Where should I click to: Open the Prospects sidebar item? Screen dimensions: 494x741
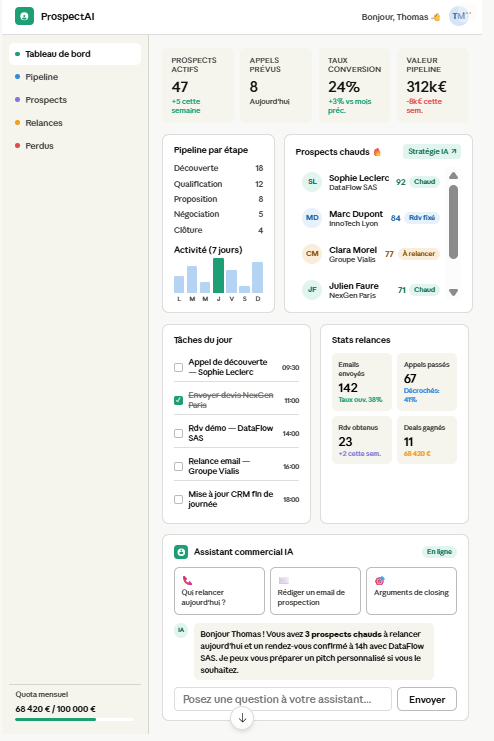point(75,100)
